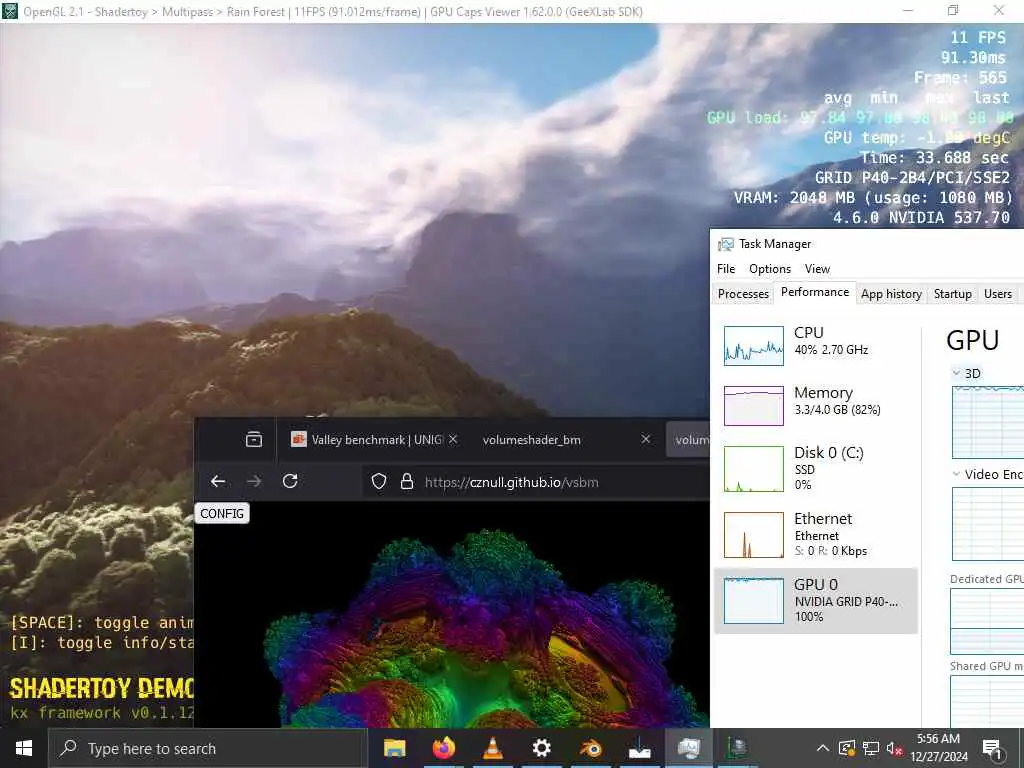Viewport: 1024px width, 768px height.
Task: Open App history tab in Task Manager
Action: [891, 294]
